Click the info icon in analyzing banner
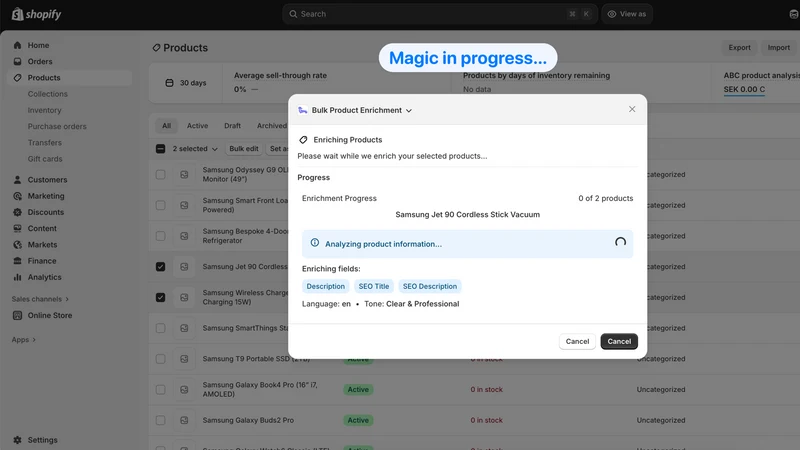Viewport: 800px width, 450px height. 315,243
